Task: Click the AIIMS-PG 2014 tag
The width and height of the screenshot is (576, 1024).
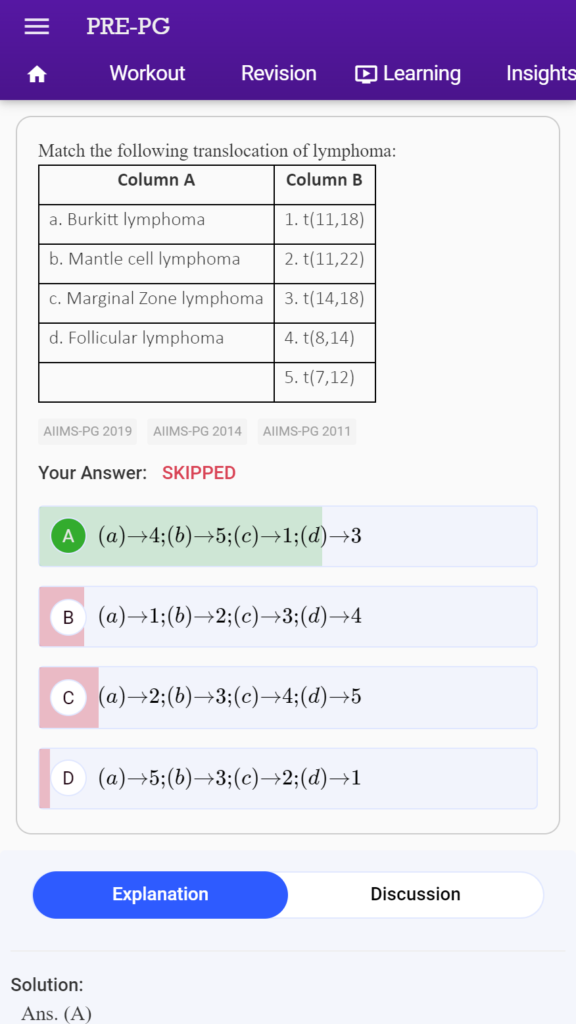Action: pos(197,431)
